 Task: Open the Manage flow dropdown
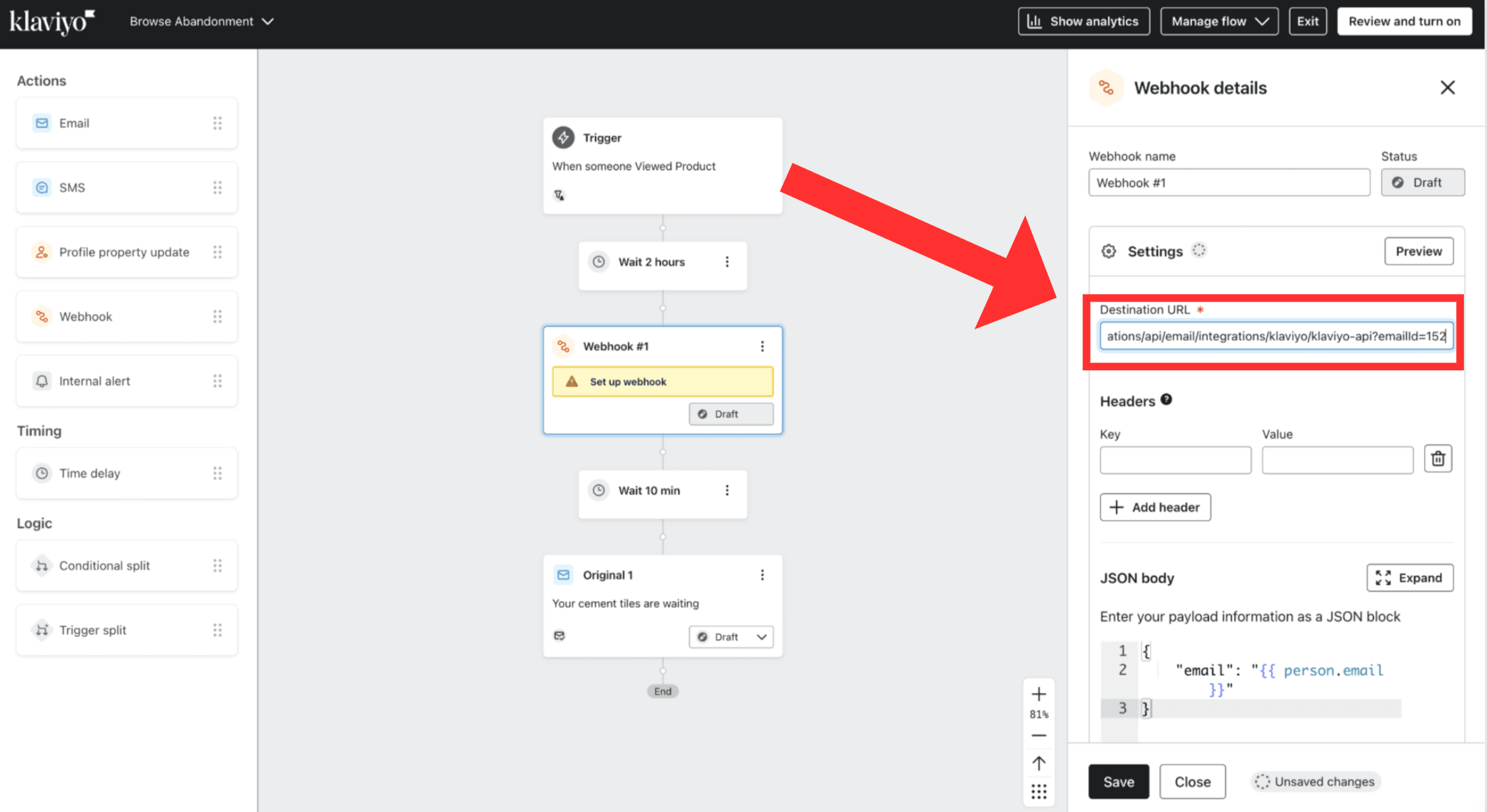coord(1219,21)
